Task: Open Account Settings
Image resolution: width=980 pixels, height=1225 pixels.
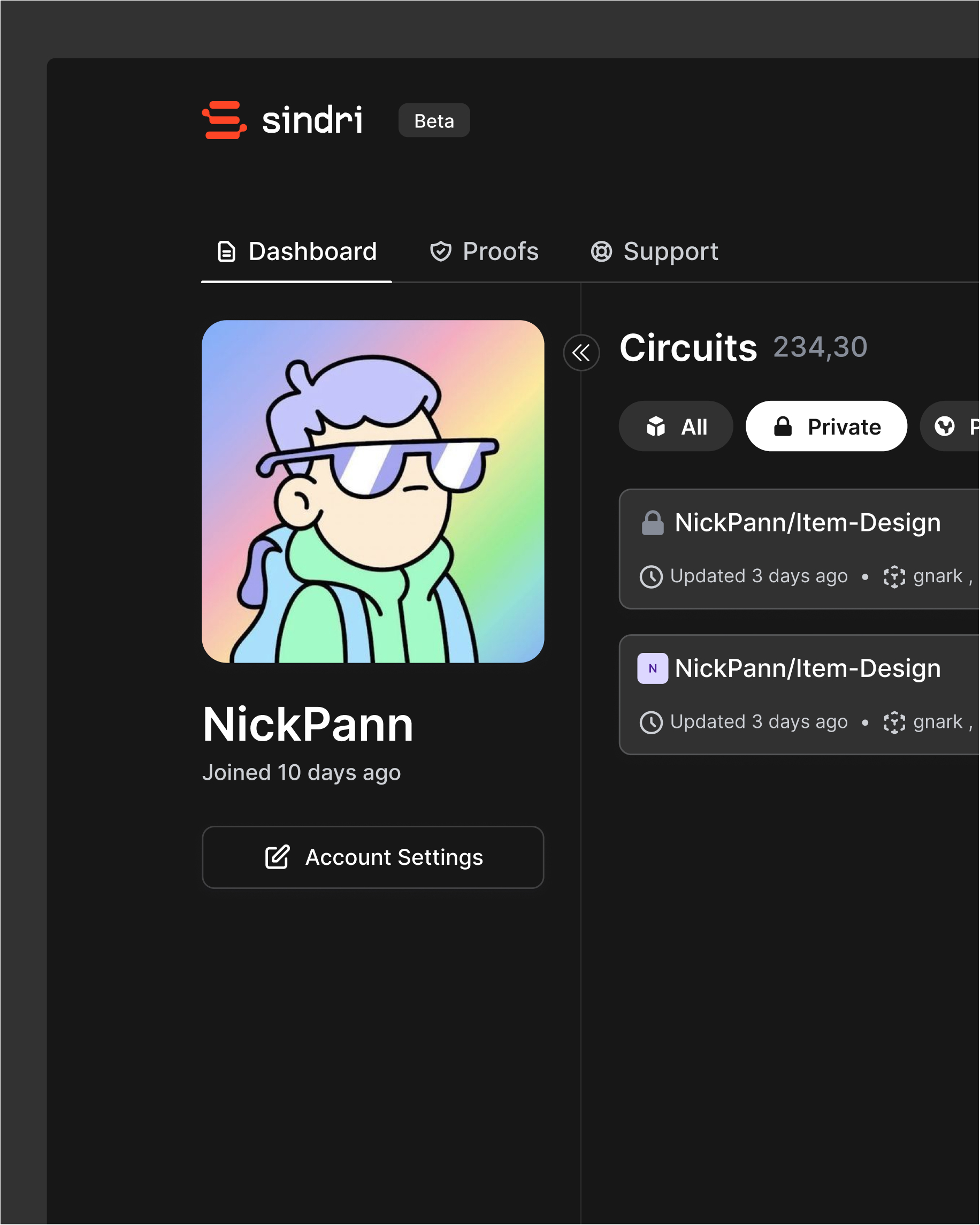Action: (373, 857)
